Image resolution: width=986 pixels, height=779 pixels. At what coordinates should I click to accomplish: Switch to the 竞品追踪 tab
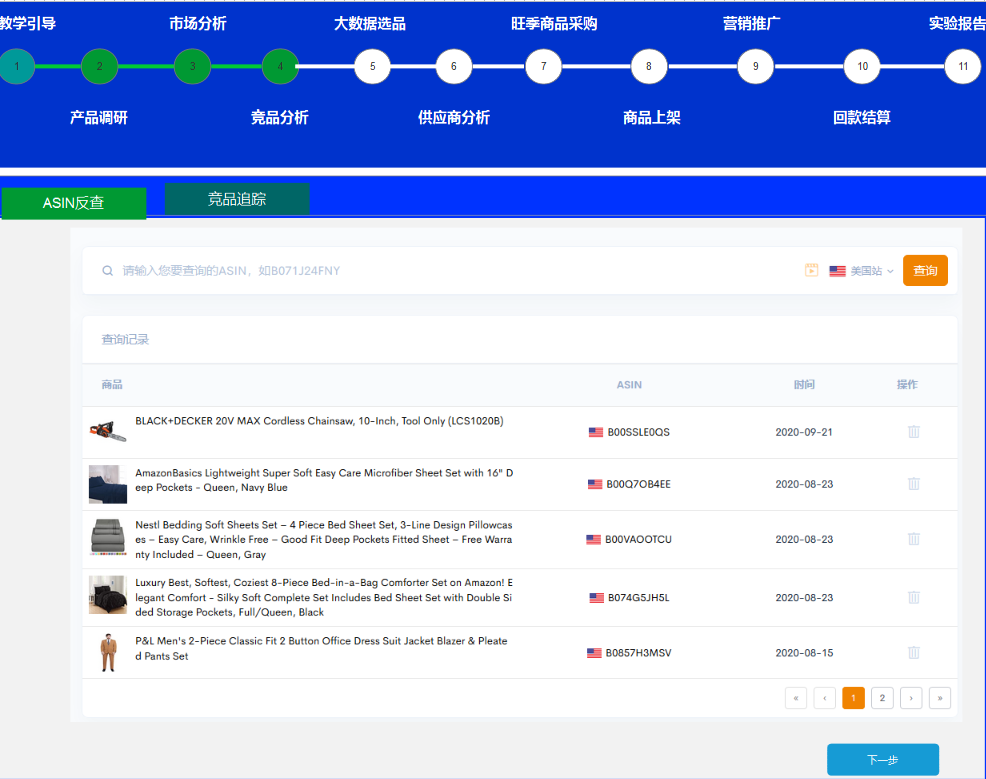[237, 199]
